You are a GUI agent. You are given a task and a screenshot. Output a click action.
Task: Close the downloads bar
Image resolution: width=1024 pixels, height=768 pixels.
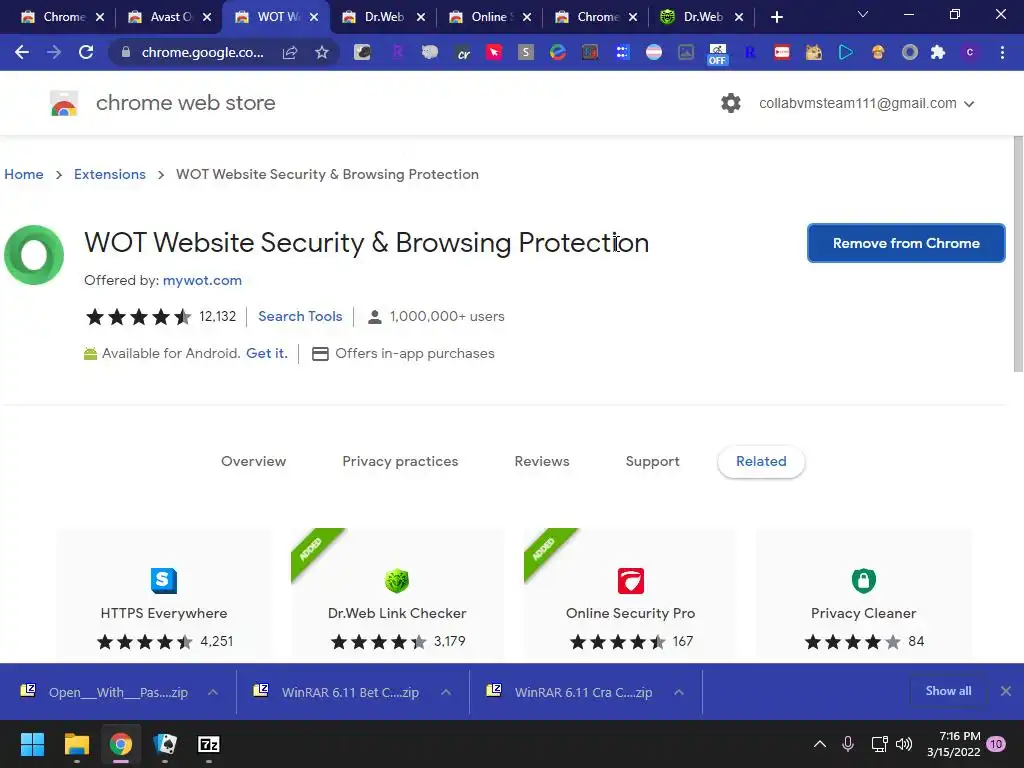(x=1006, y=691)
